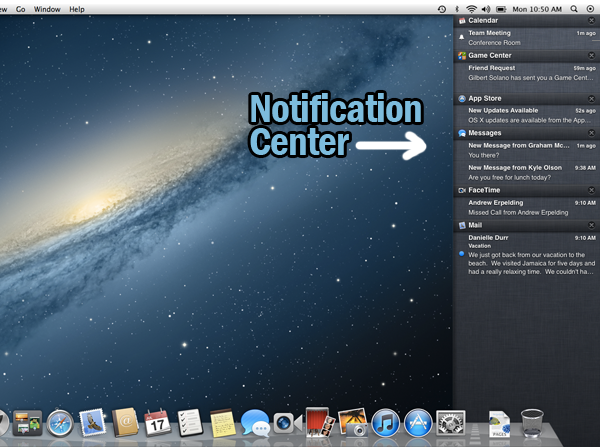Launch Messages speech bubble in Dock
600x447 pixels.
pos(255,423)
